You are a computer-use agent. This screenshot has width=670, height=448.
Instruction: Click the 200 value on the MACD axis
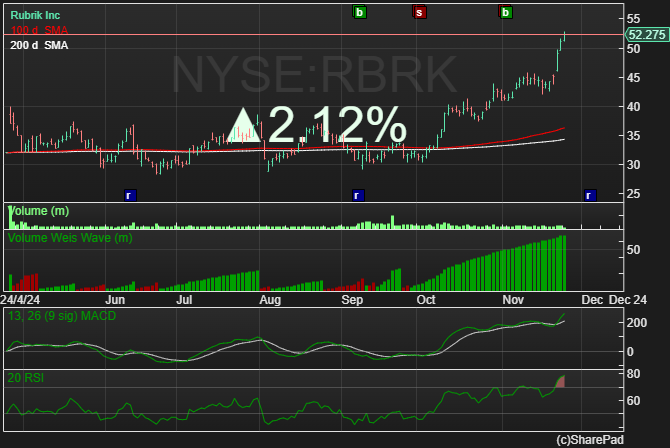click(637, 323)
